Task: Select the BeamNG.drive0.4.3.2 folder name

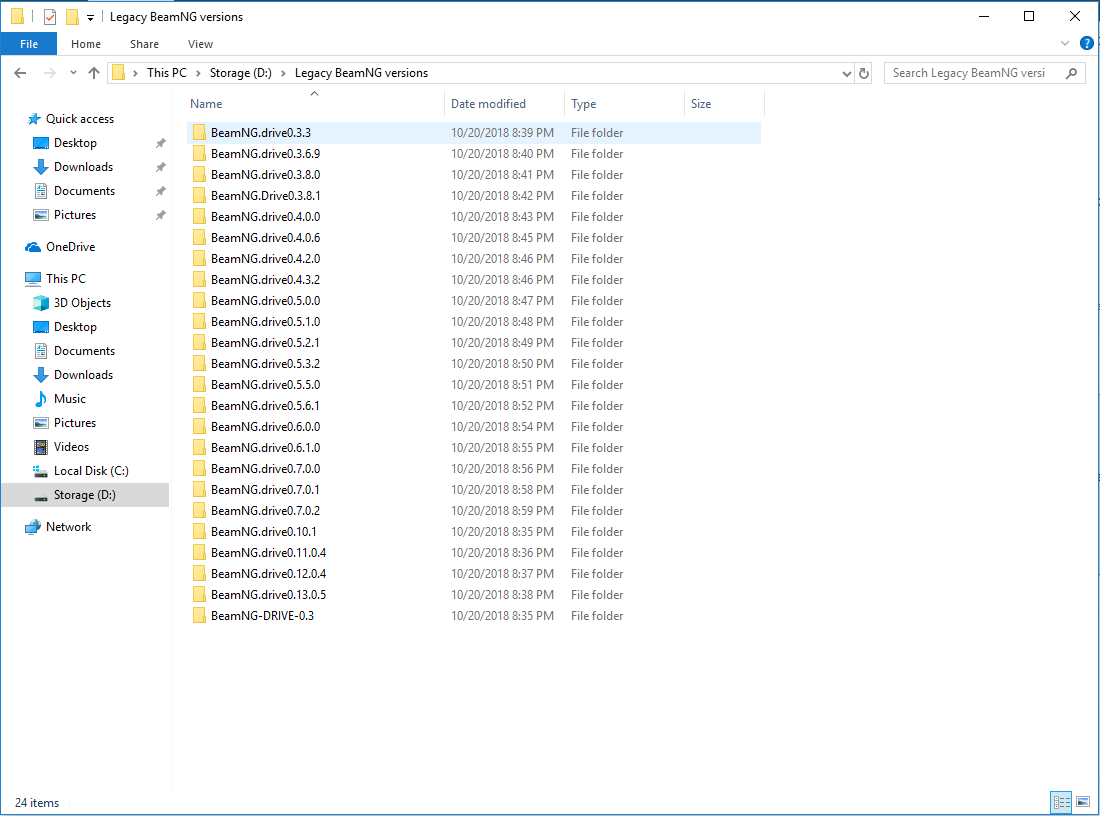Action: 265,280
